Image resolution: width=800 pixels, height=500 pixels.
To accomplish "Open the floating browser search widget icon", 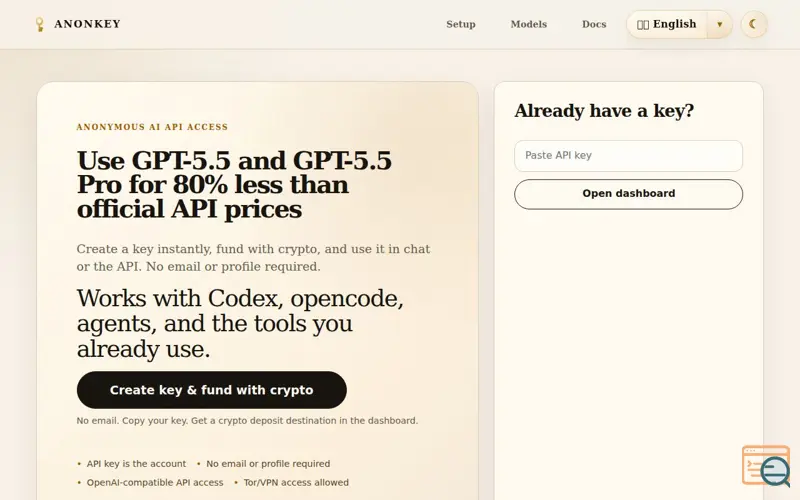I will click(765, 466).
